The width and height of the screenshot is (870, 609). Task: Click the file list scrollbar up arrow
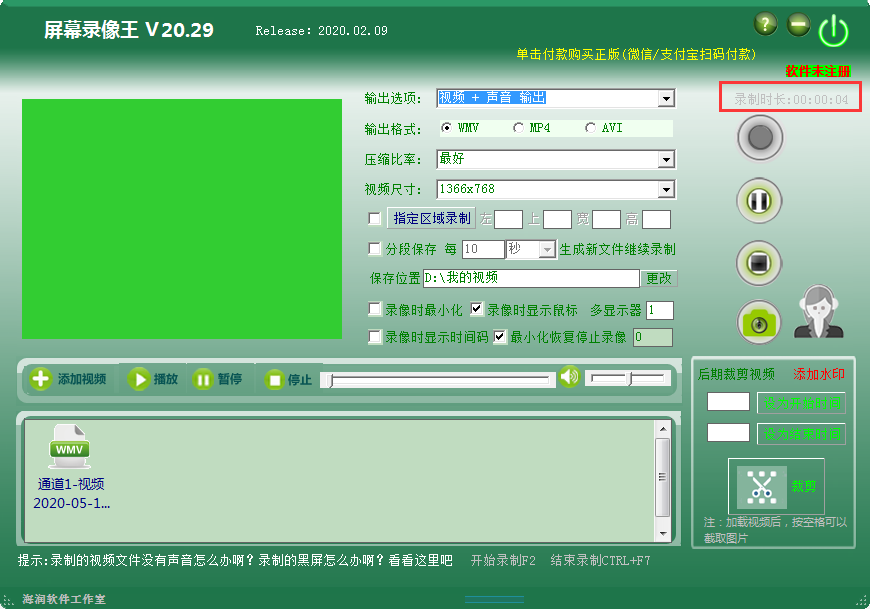(663, 429)
